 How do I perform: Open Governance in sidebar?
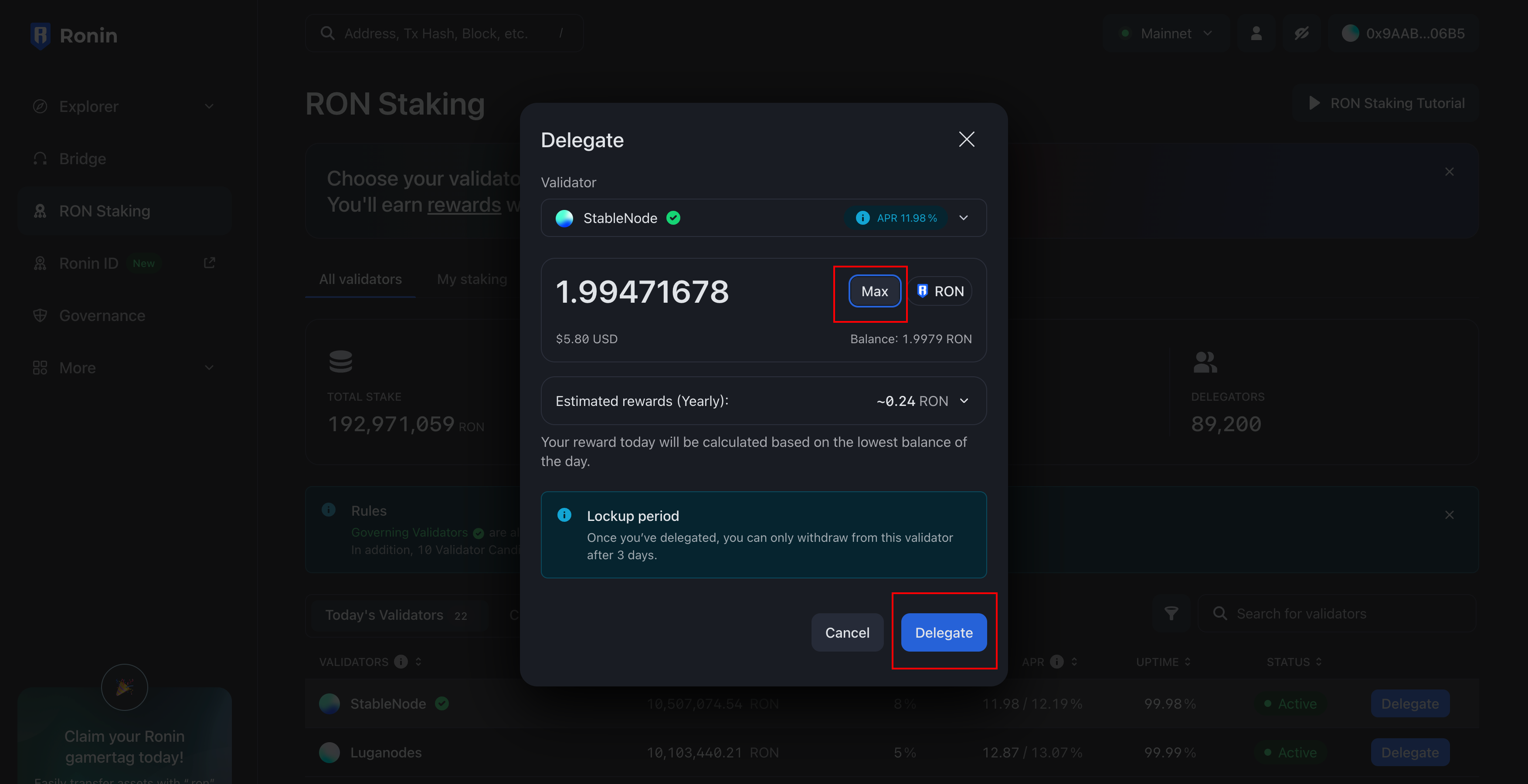[x=125, y=315]
